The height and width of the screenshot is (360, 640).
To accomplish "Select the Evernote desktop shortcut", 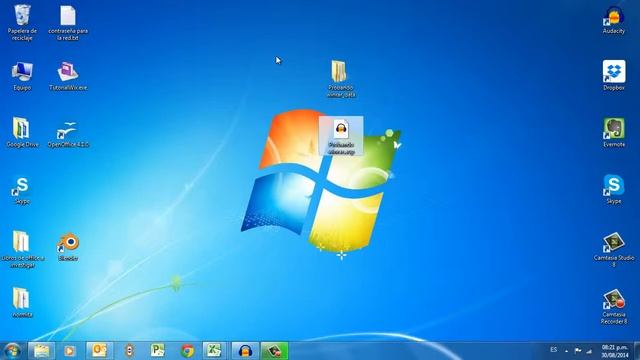I will [613, 133].
